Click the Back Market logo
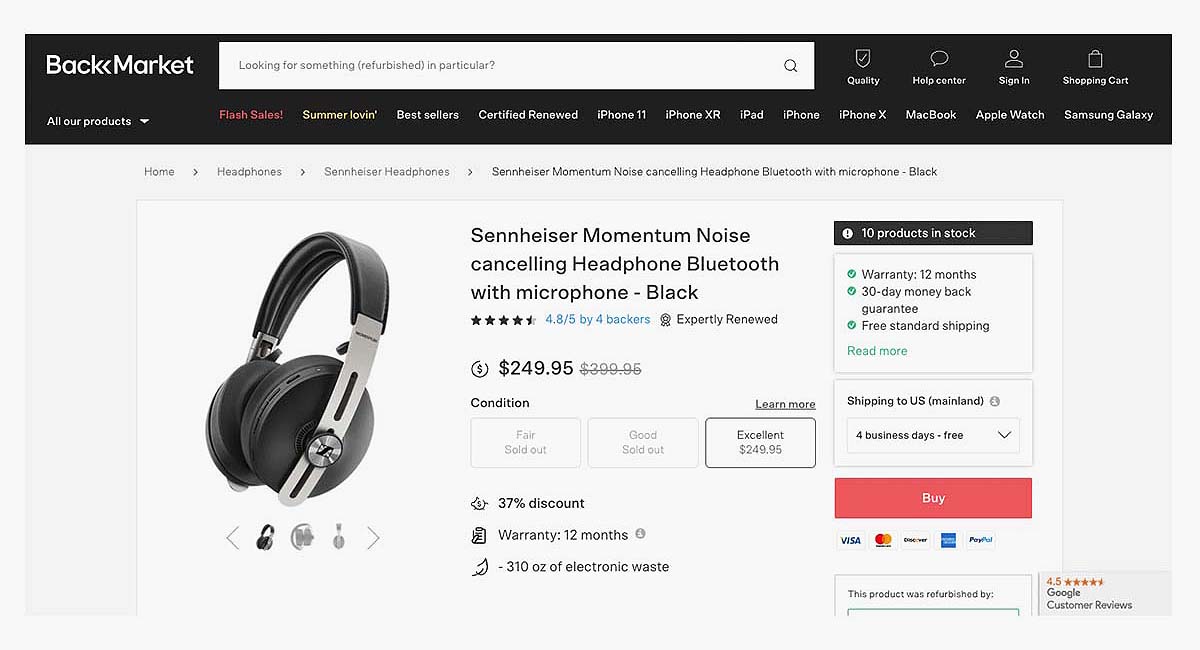The height and width of the screenshot is (650, 1200). click(120, 65)
